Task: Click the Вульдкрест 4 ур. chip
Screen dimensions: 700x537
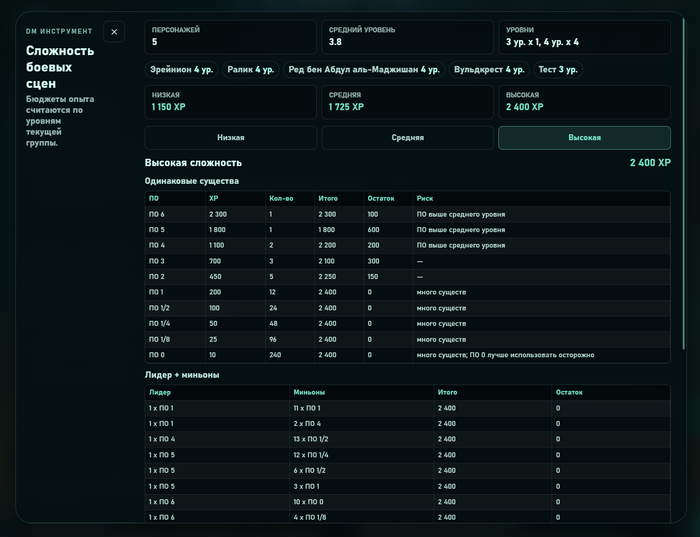Action: click(x=489, y=70)
